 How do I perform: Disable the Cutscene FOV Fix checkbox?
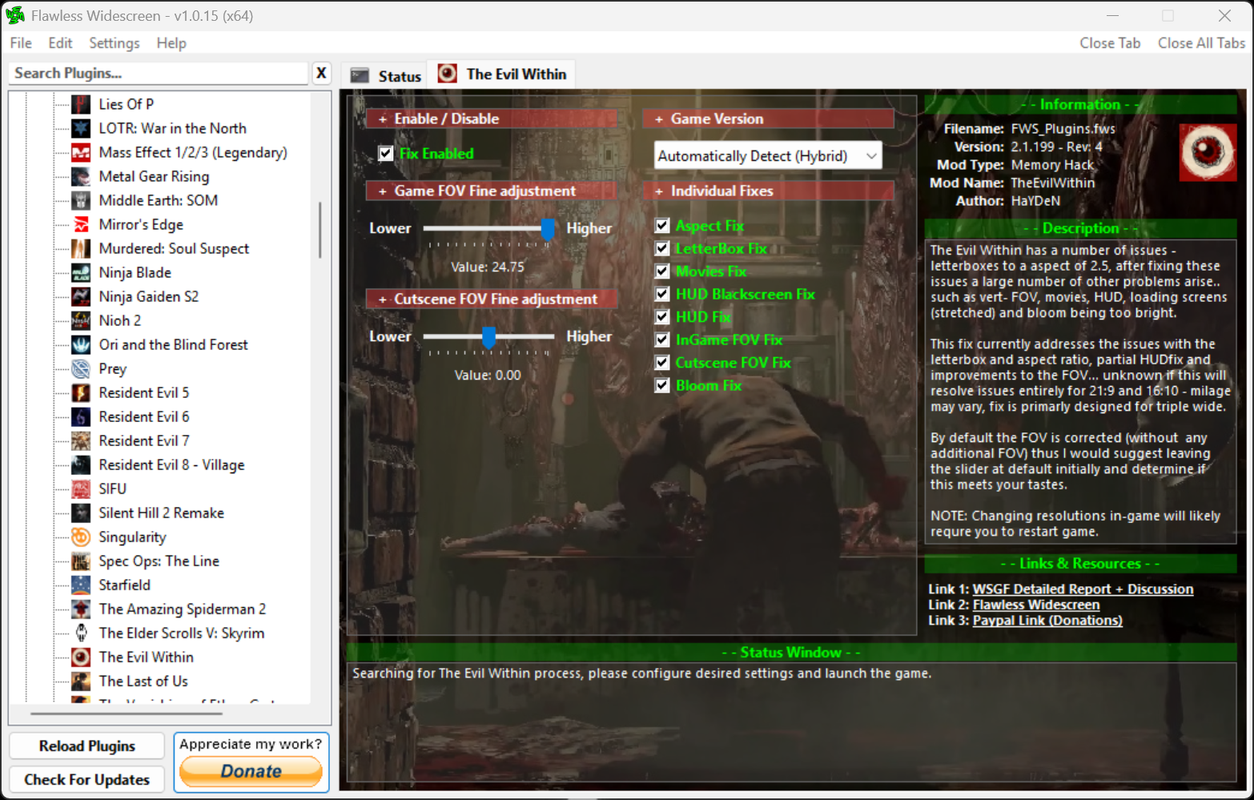point(662,362)
